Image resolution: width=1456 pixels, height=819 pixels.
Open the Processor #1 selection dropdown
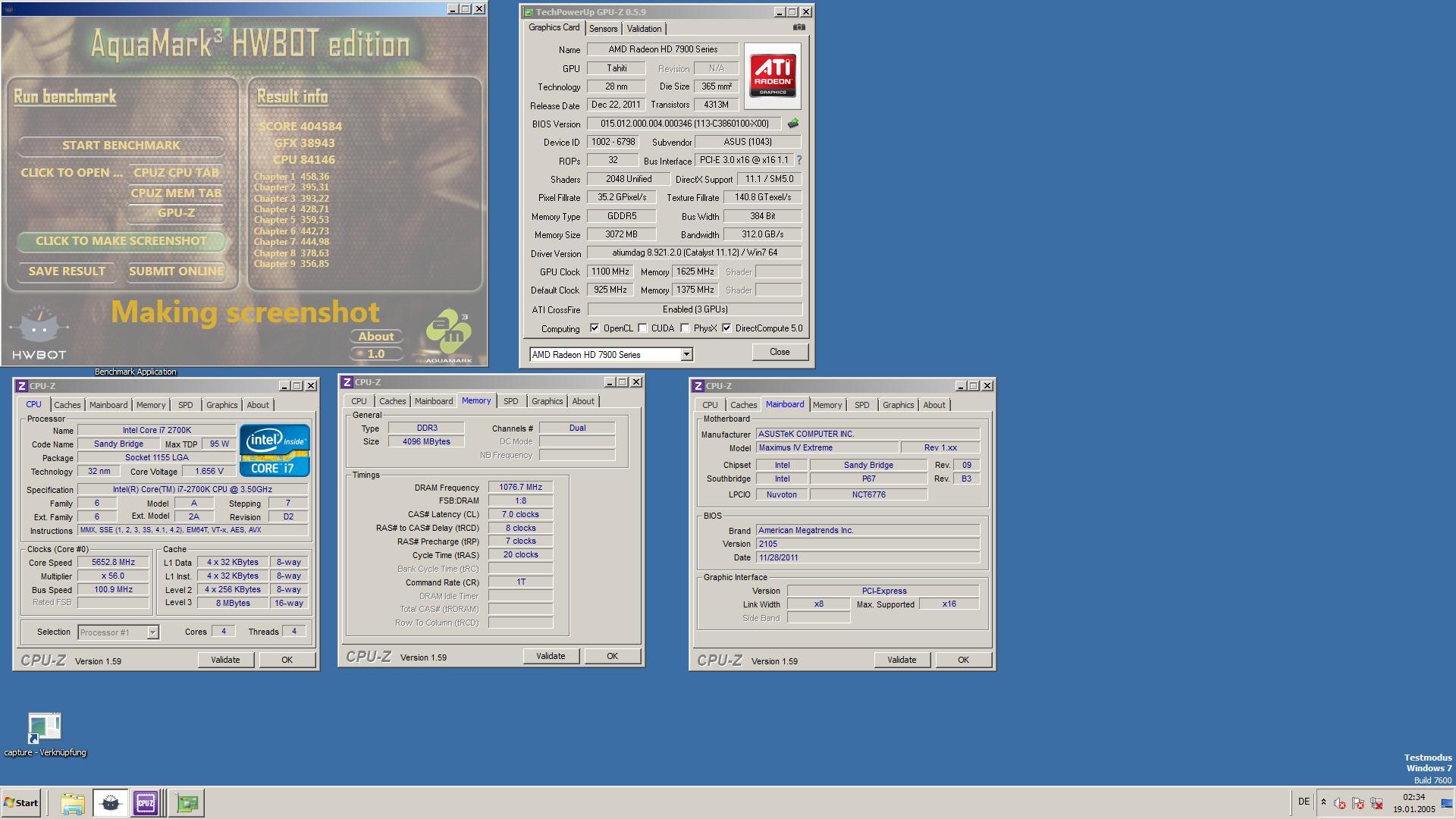pyautogui.click(x=152, y=632)
